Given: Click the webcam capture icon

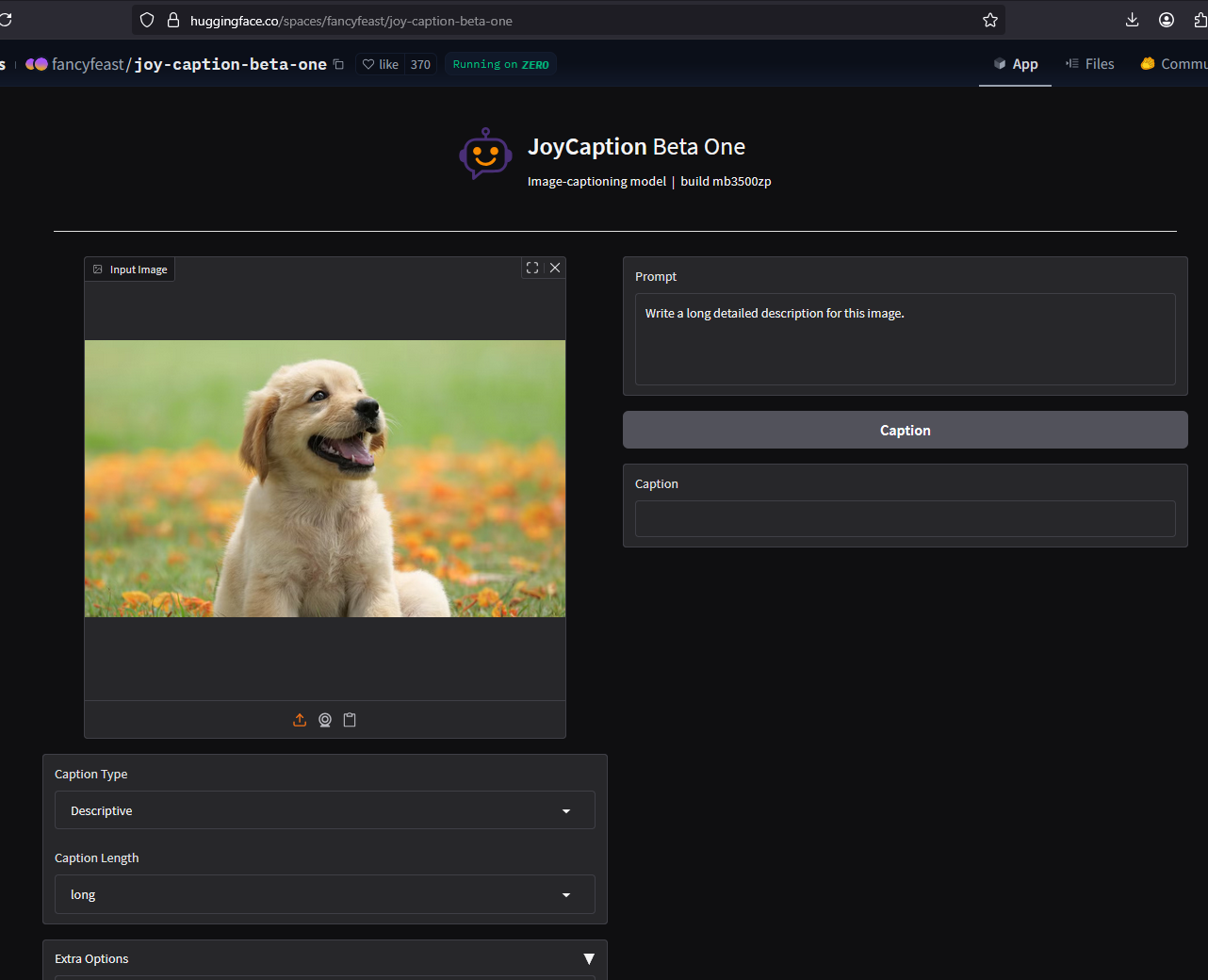Looking at the screenshot, I should (325, 720).
